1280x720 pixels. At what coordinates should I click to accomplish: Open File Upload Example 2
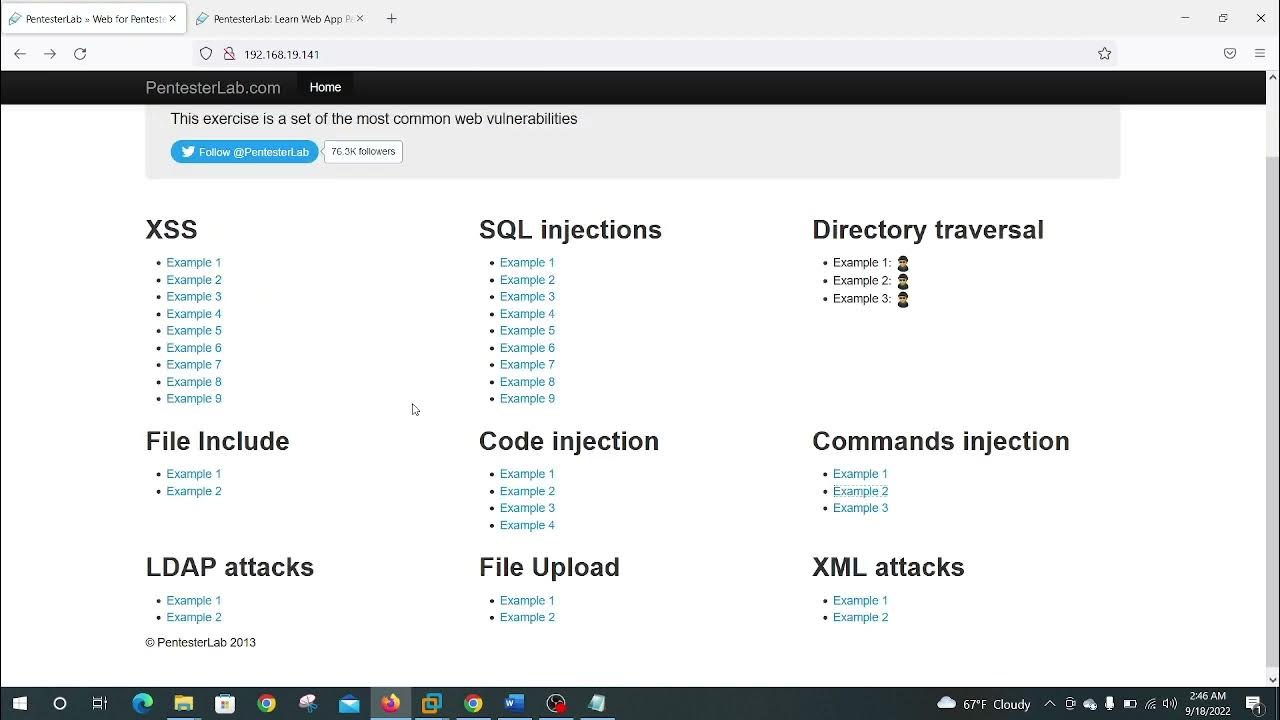pos(527,618)
